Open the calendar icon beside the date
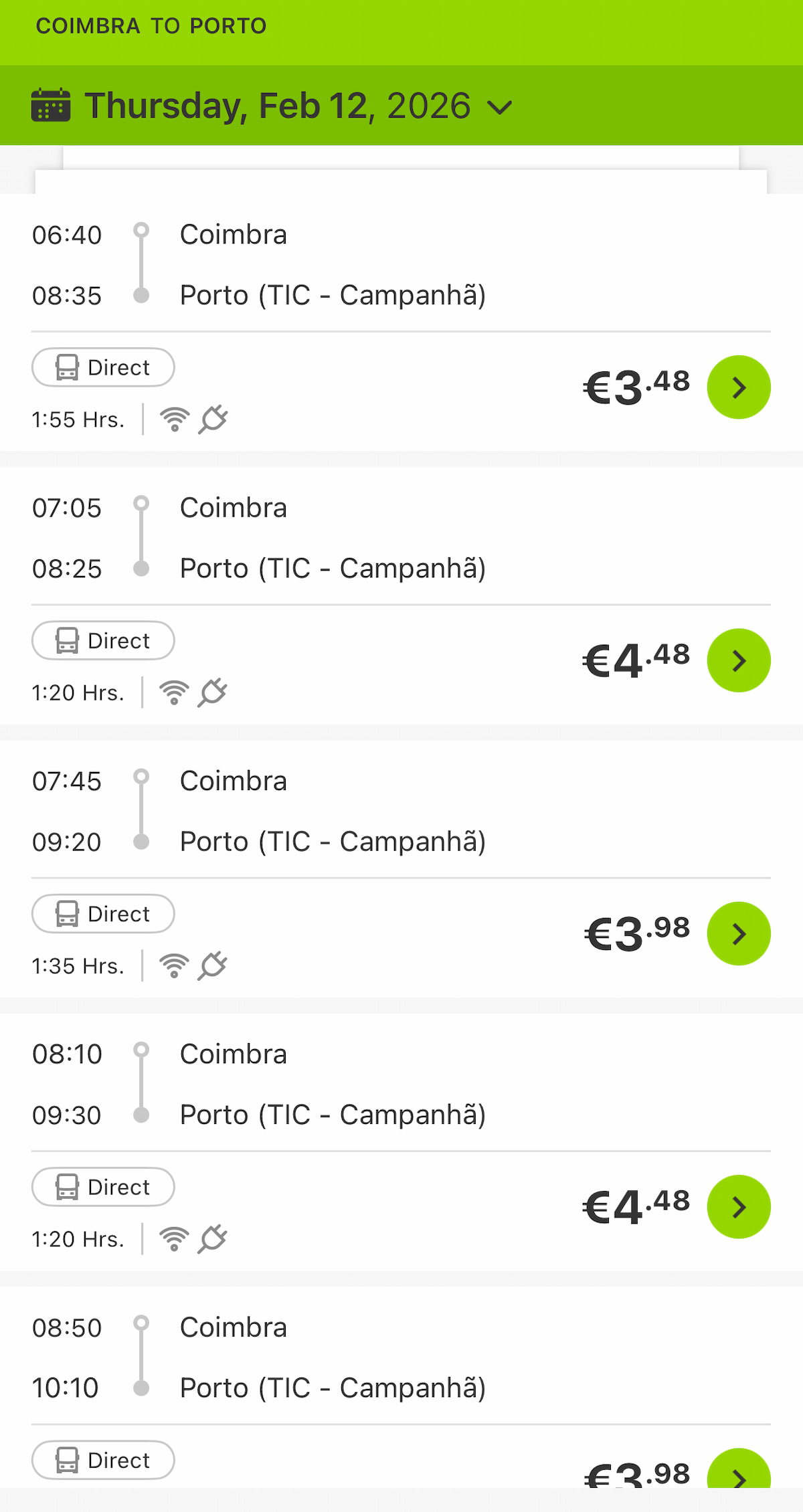 point(51,106)
